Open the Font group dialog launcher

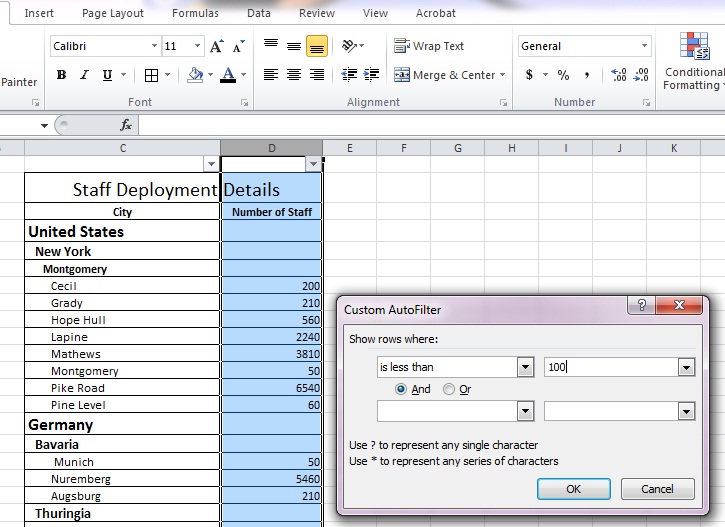(x=245, y=103)
